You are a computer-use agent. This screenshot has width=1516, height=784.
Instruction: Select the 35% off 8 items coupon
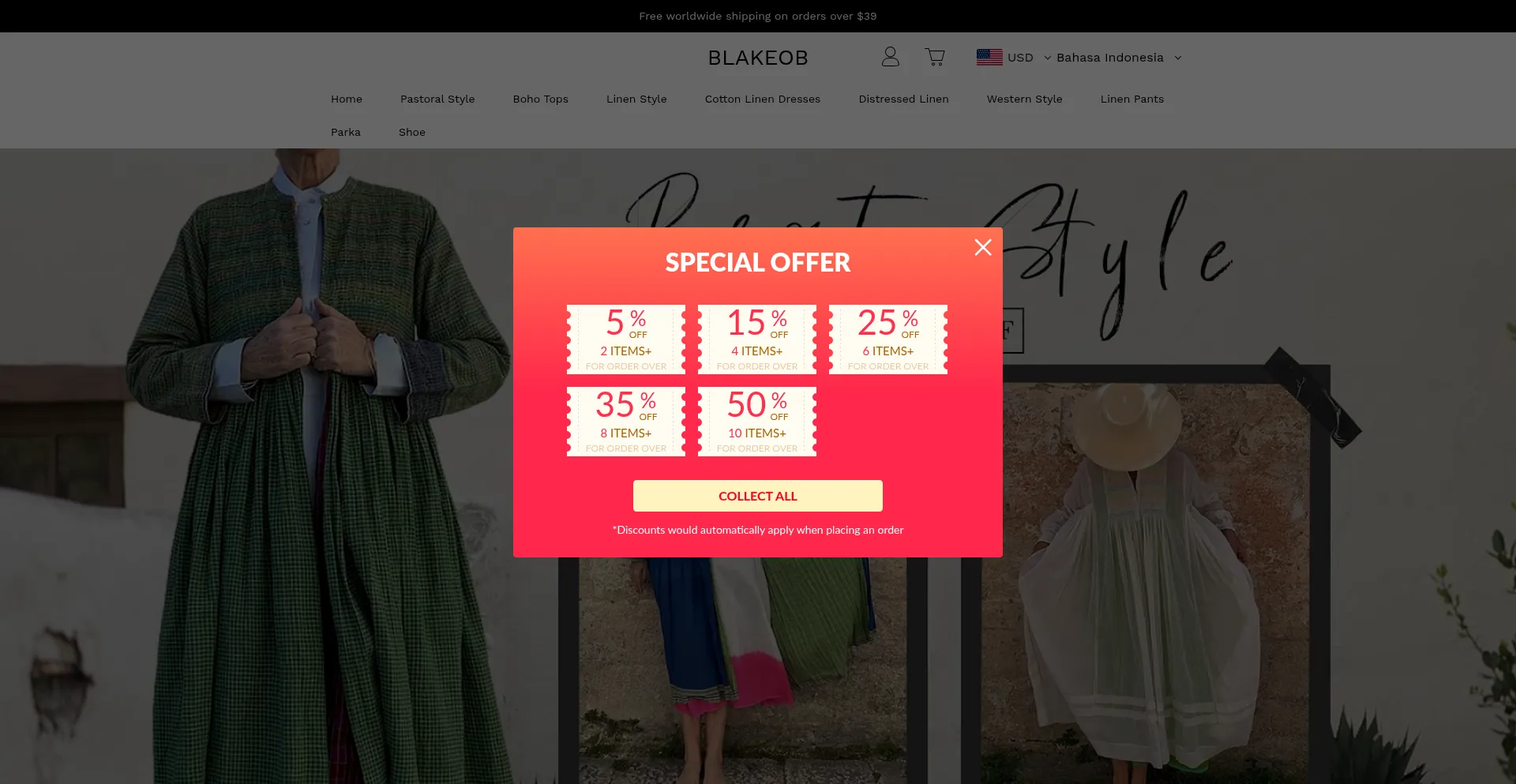point(626,422)
